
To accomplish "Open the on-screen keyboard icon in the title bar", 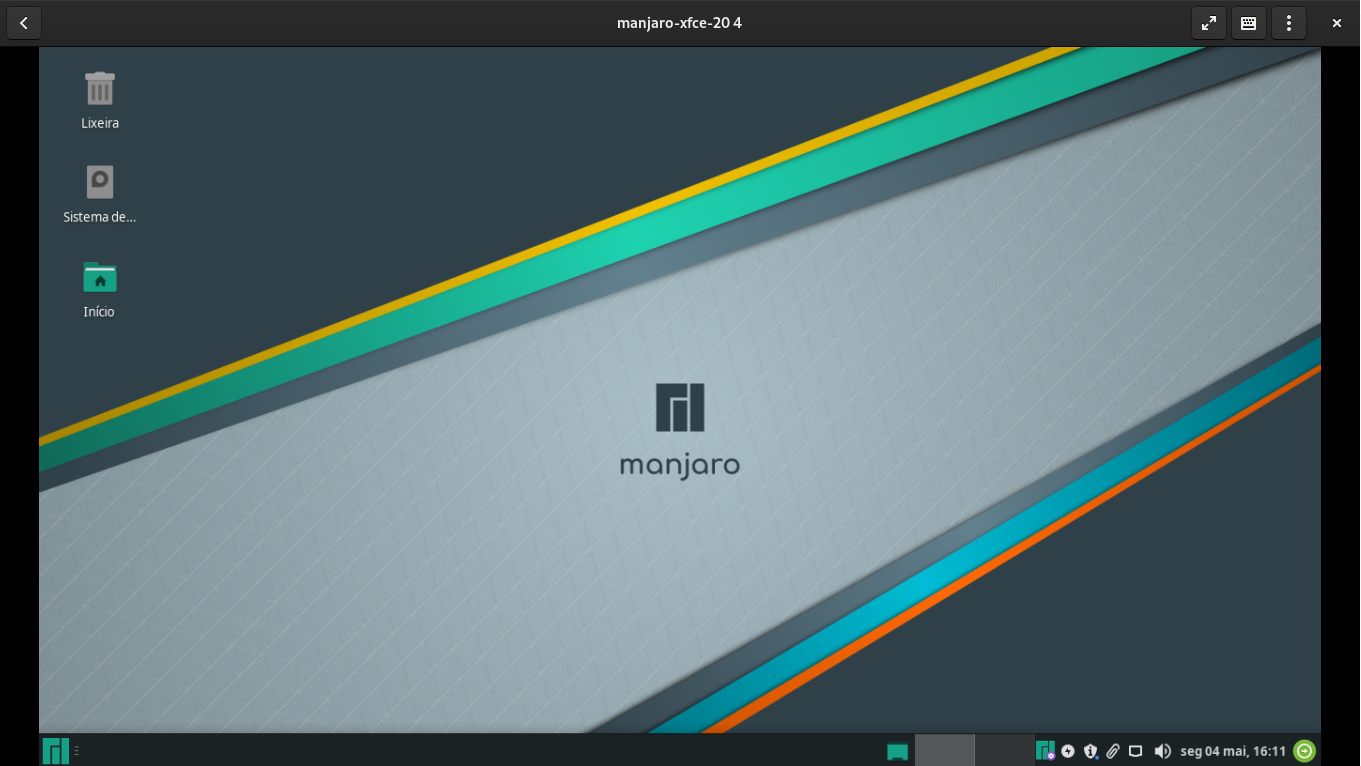I will [x=1248, y=22].
